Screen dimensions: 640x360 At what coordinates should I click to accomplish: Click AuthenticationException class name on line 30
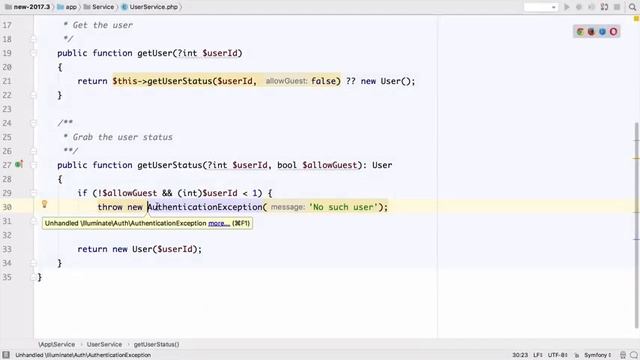click(205, 207)
